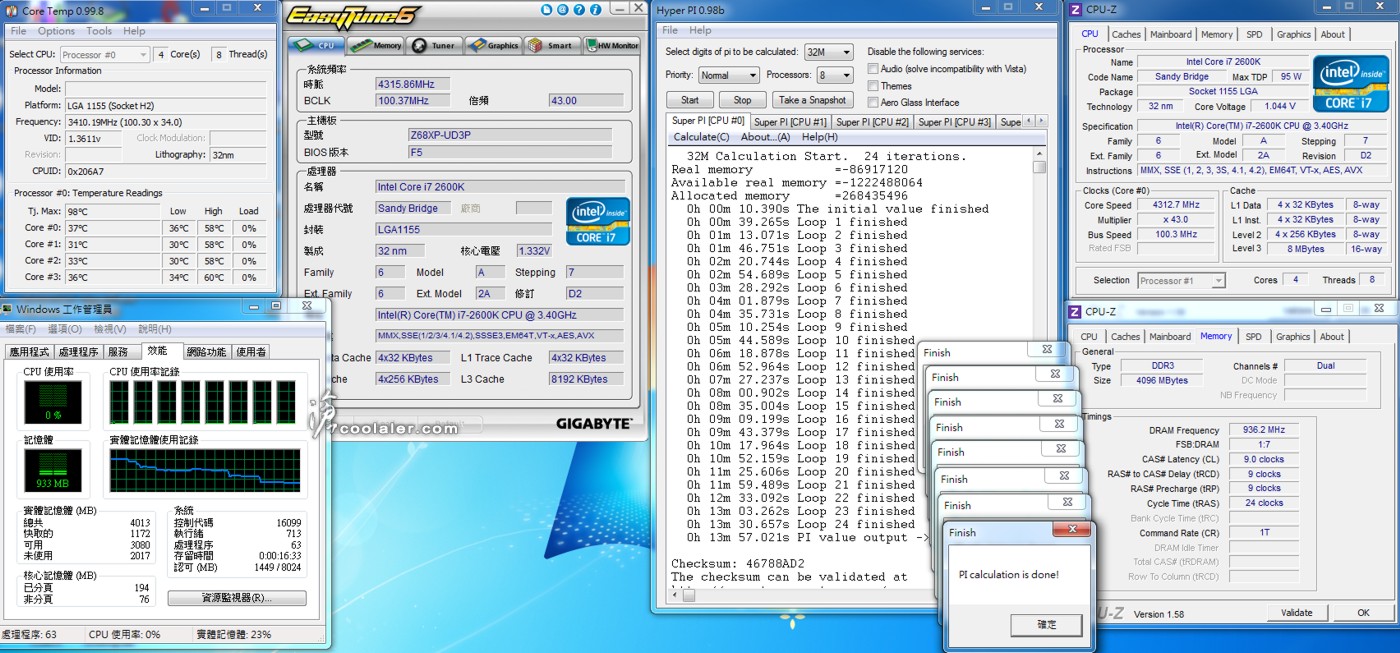Enable the Audio service disable checkbox
Image resolution: width=1400 pixels, height=653 pixels.
click(873, 69)
